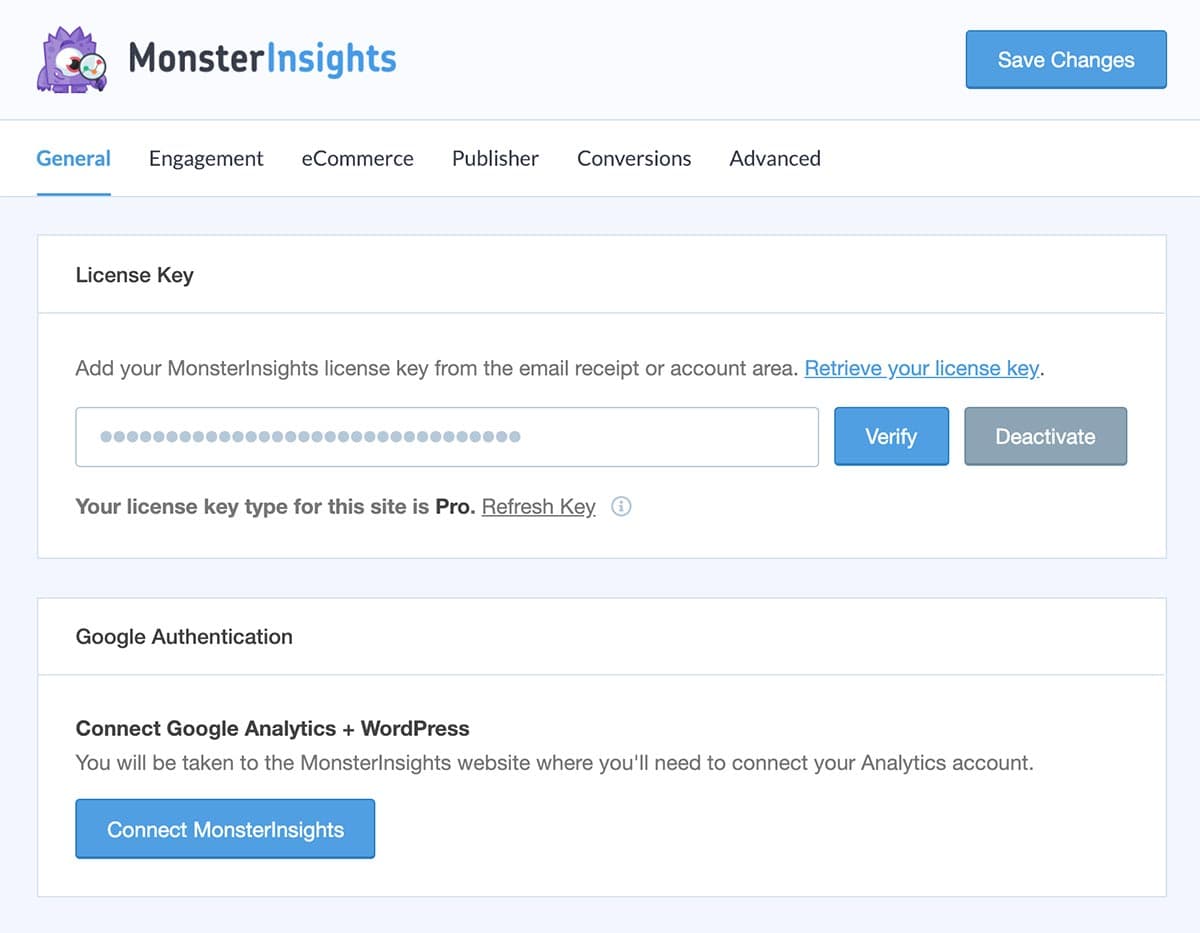This screenshot has height=933, width=1200.
Task: Click the Refresh Key link
Action: (538, 507)
